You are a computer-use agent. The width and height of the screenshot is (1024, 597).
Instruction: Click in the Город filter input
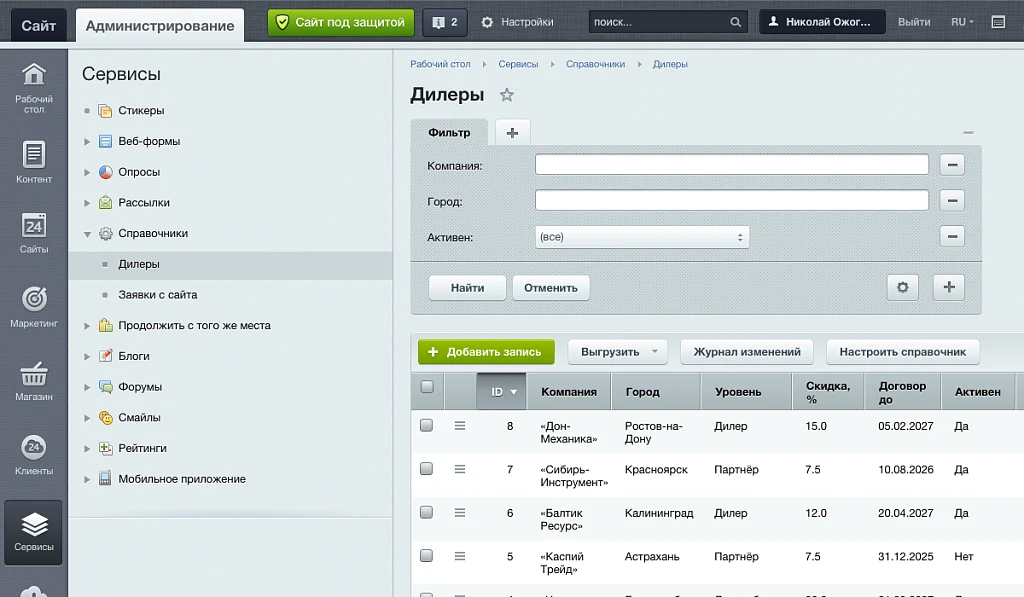[731, 201]
